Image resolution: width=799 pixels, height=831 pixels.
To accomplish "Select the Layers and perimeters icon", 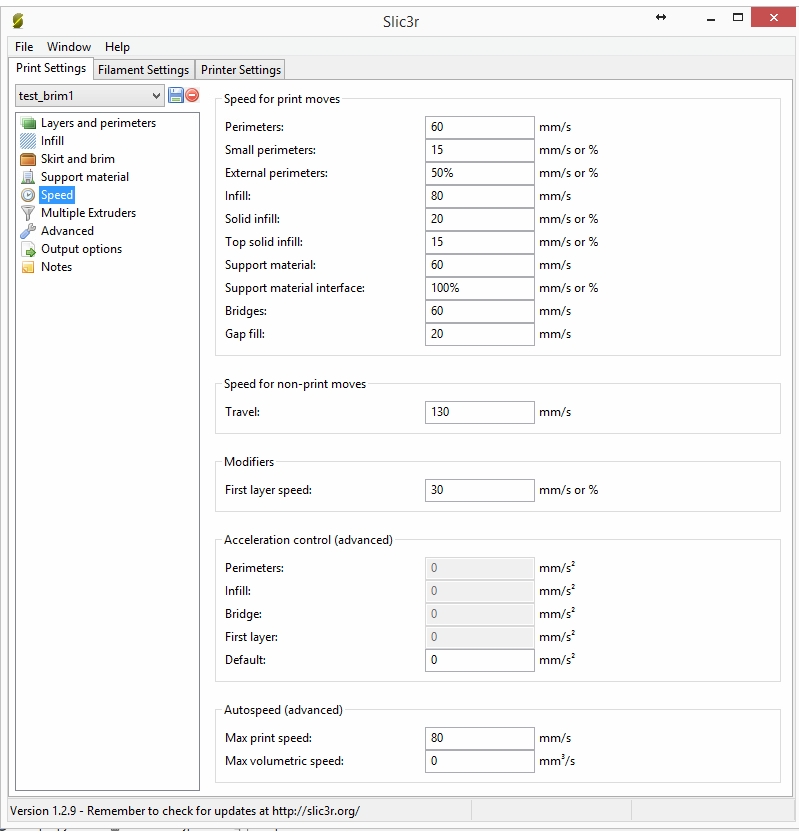I will pos(28,123).
